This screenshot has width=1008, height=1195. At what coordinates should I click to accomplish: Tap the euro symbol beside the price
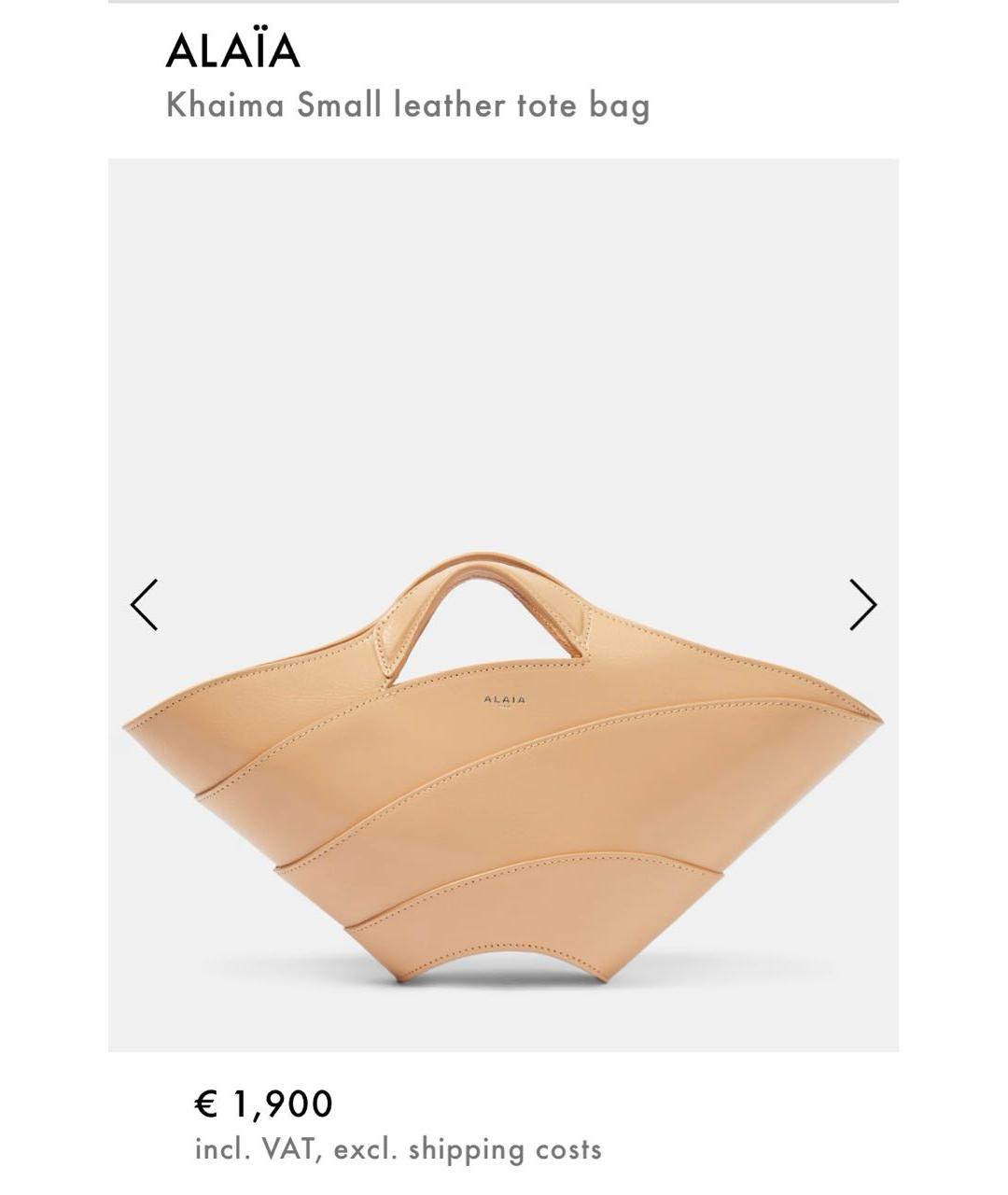(205, 1104)
